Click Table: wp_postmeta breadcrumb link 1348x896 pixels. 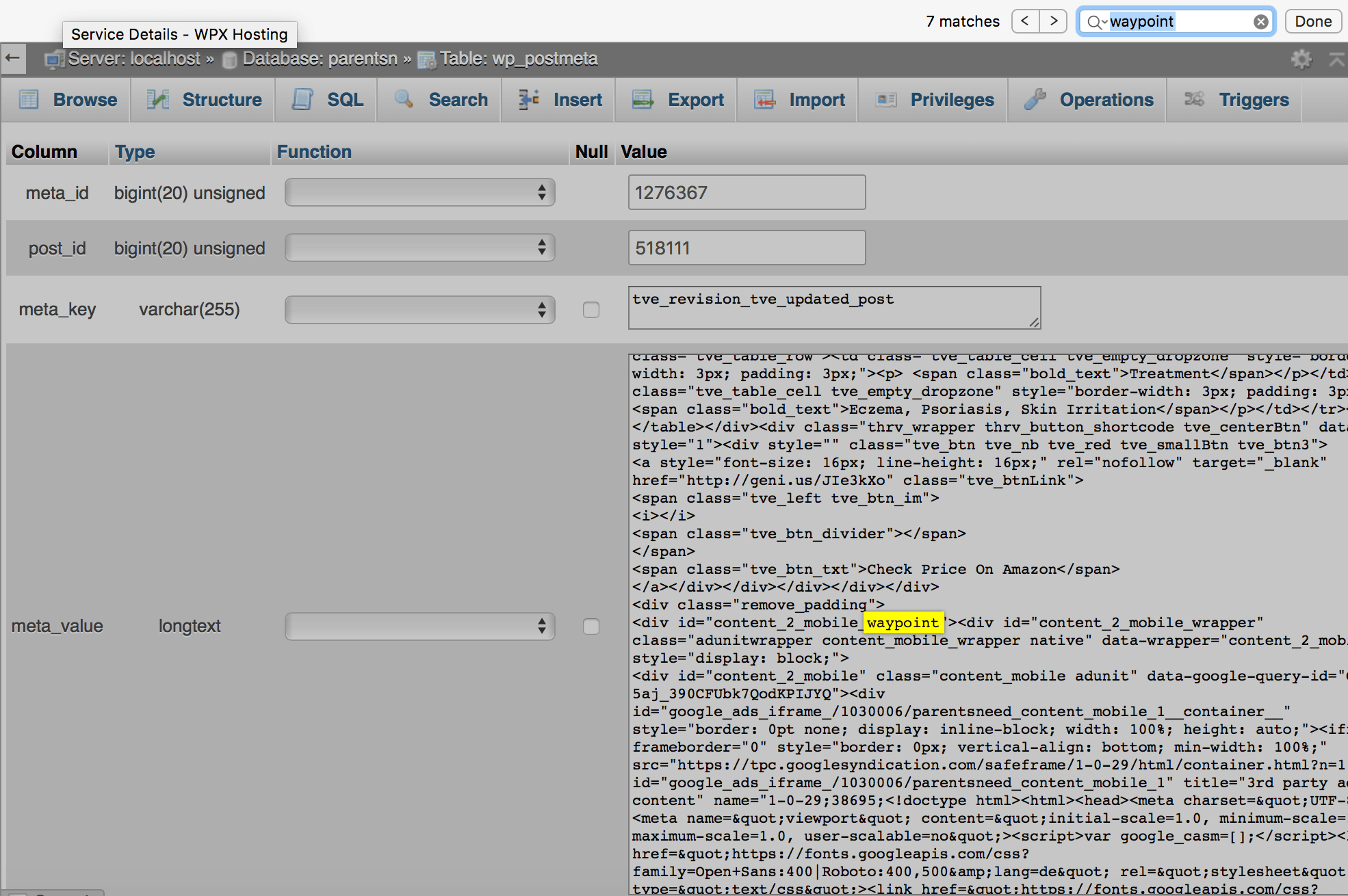(519, 59)
